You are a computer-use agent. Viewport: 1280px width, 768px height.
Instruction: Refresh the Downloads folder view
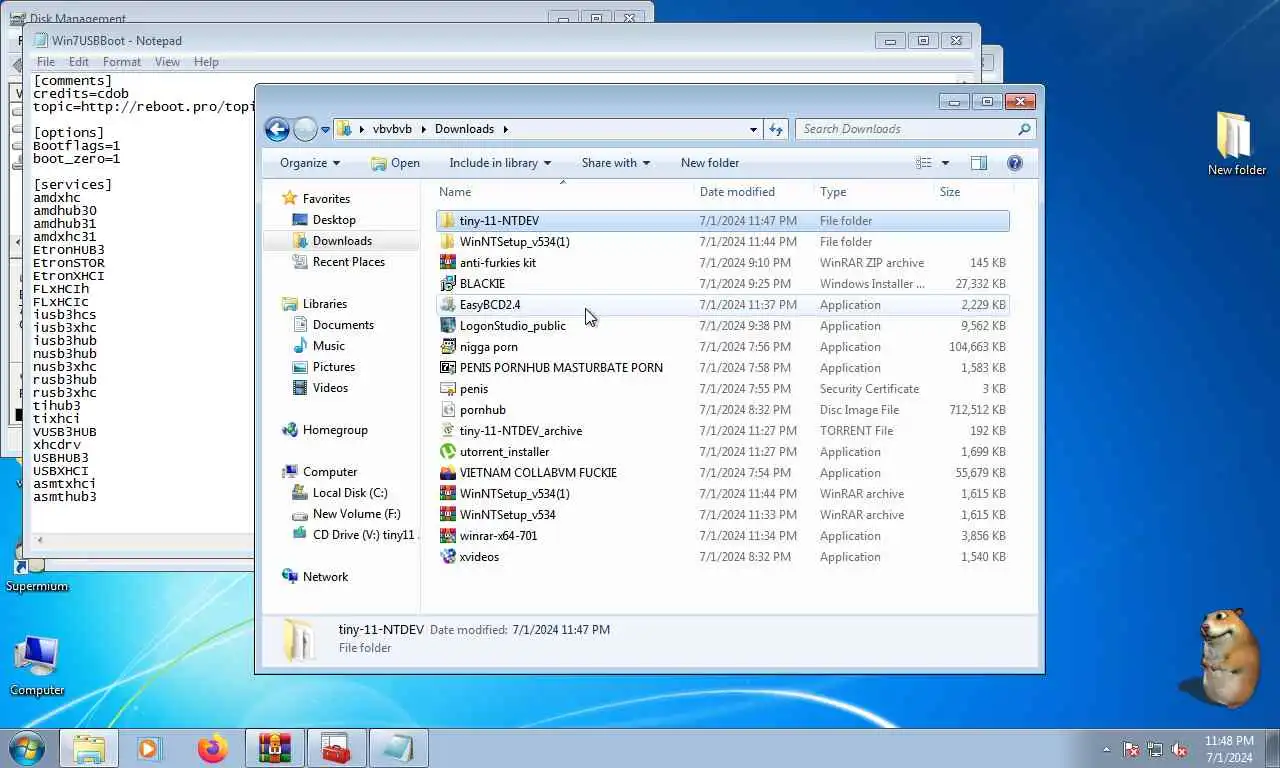click(x=776, y=129)
